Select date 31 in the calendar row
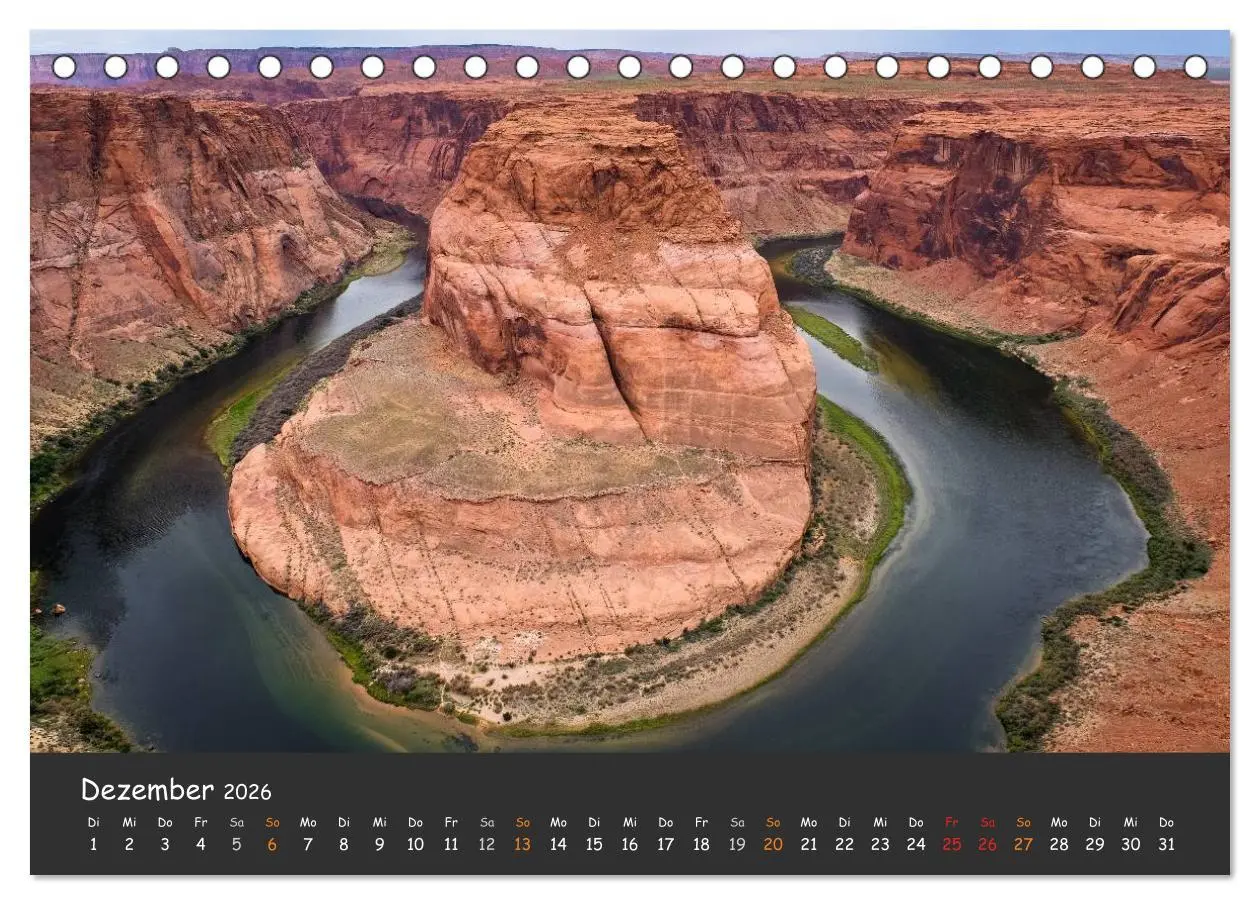Screen dimensions: 1260x905 1166,844
